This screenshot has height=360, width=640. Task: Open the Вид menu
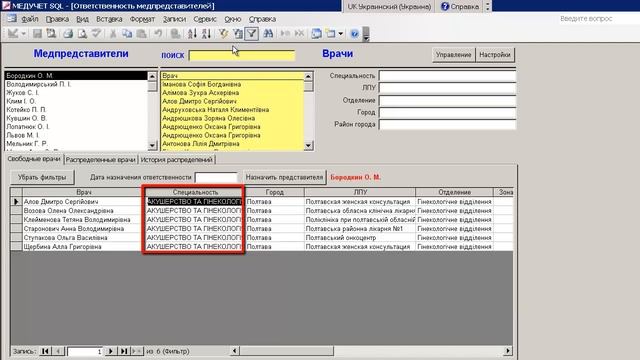pyautogui.click(x=82, y=19)
